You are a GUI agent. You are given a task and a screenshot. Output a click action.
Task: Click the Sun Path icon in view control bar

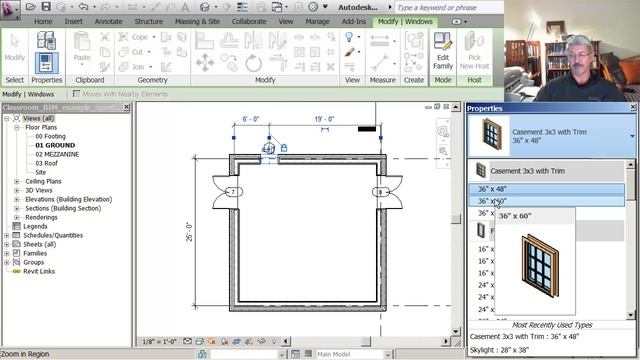pyautogui.click(x=211, y=341)
